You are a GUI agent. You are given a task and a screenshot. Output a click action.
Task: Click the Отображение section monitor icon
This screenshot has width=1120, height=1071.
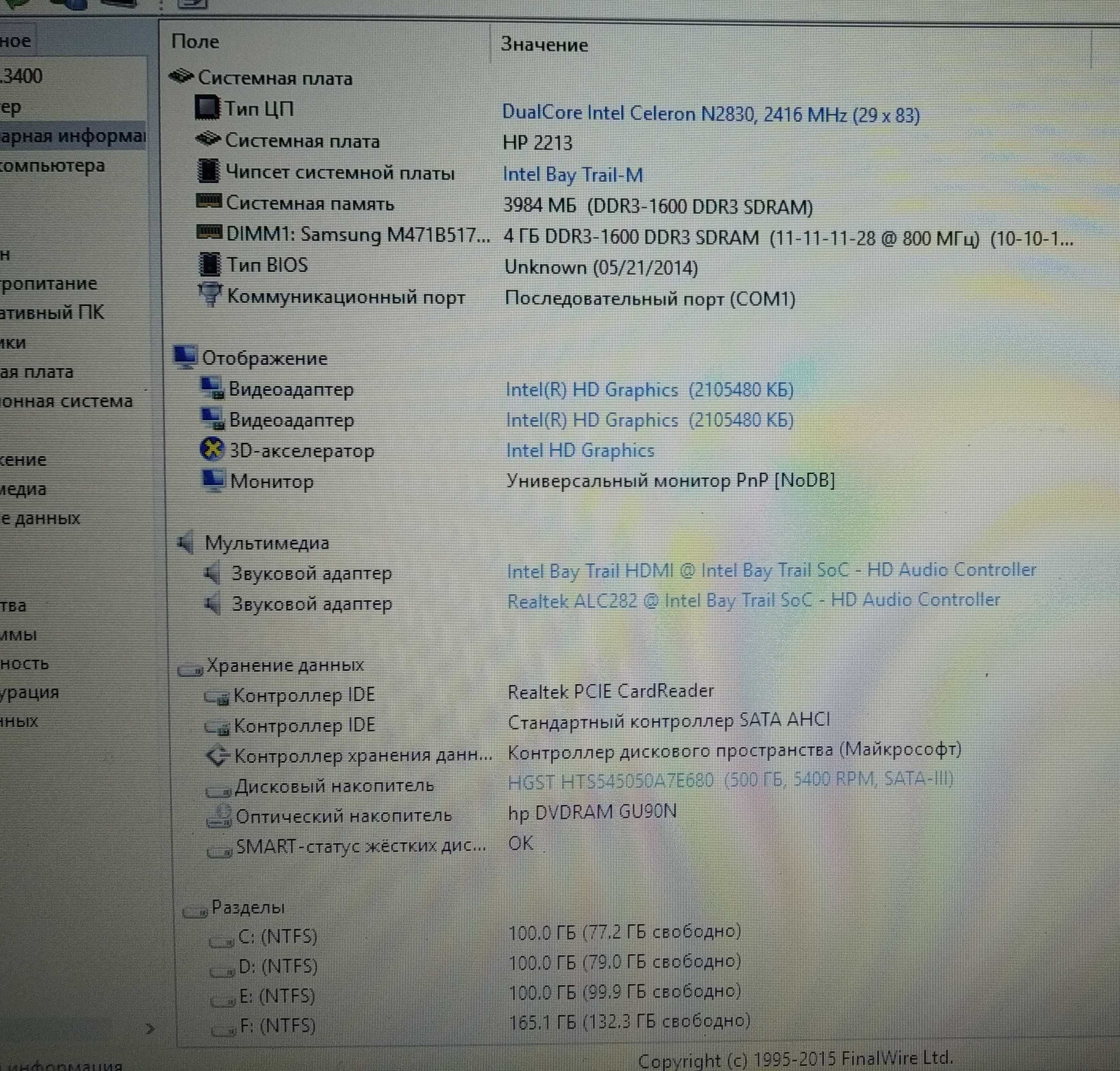click(x=185, y=357)
